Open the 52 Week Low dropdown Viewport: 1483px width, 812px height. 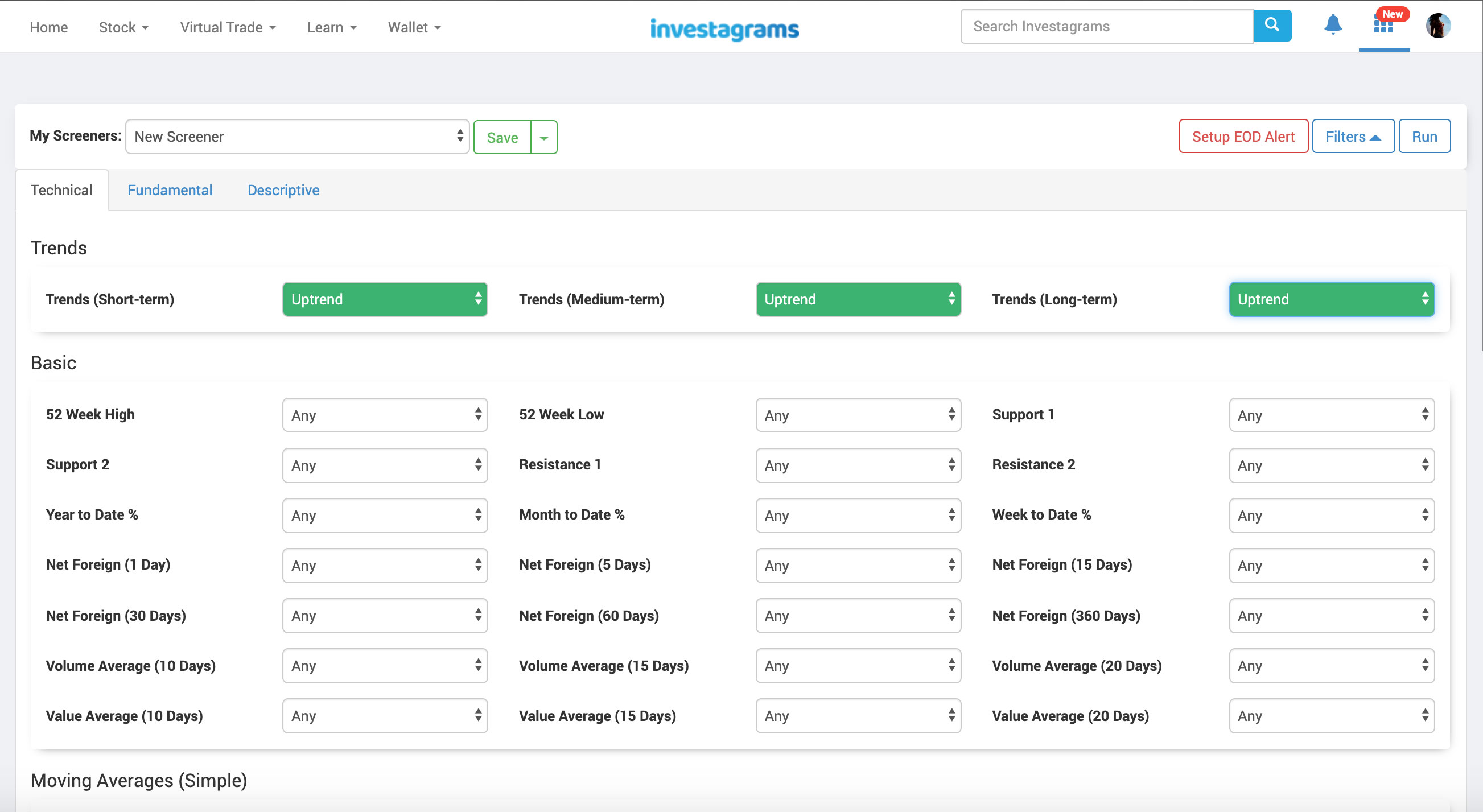point(858,415)
